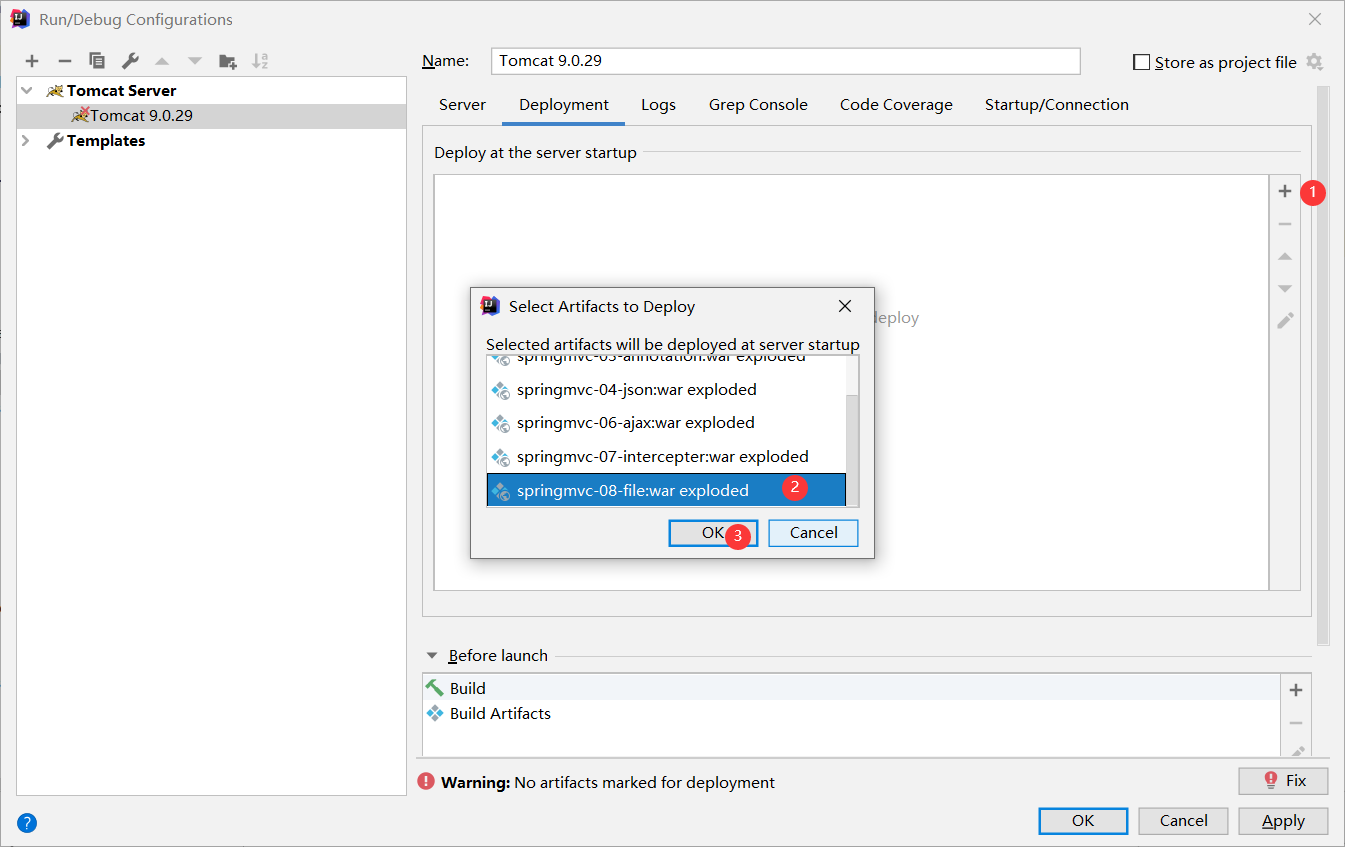1345x847 pixels.
Task: Open the Logs tab
Action: [658, 105]
